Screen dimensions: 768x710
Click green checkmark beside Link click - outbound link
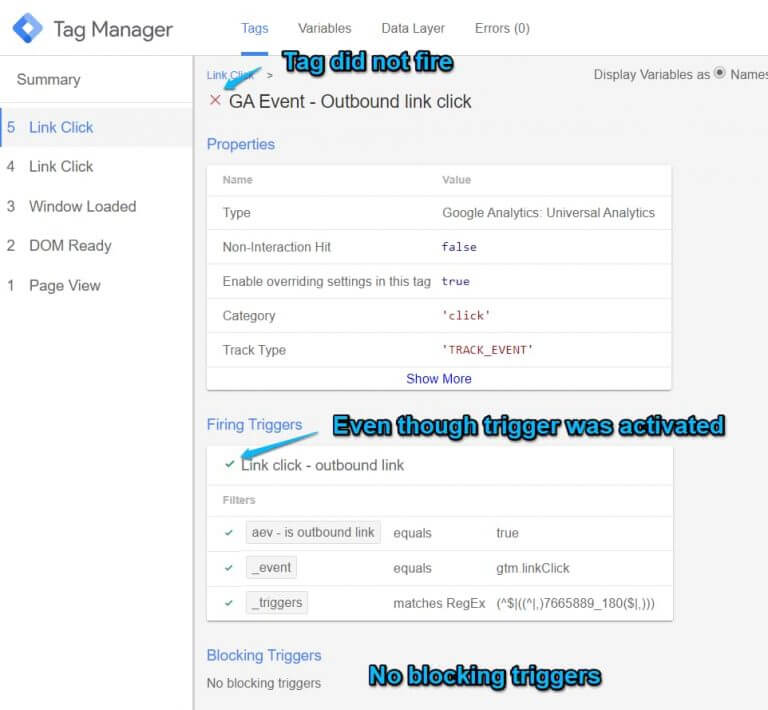pyautogui.click(x=230, y=464)
